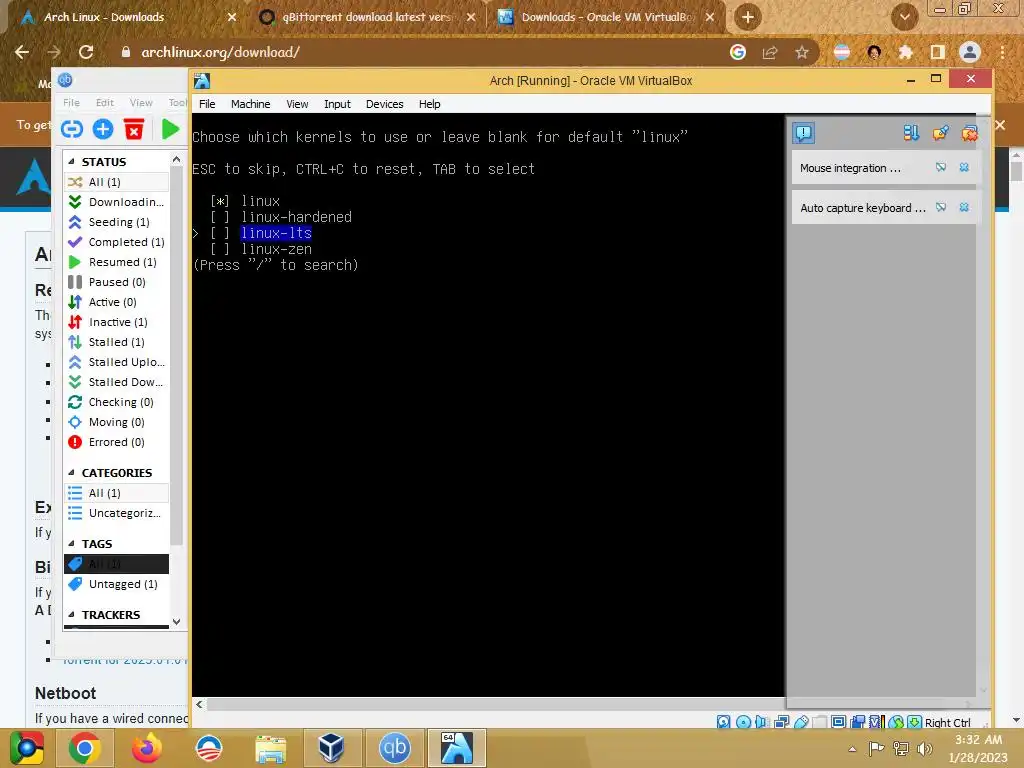Open qBittorrent from the taskbar
1024x768 pixels.
point(394,748)
